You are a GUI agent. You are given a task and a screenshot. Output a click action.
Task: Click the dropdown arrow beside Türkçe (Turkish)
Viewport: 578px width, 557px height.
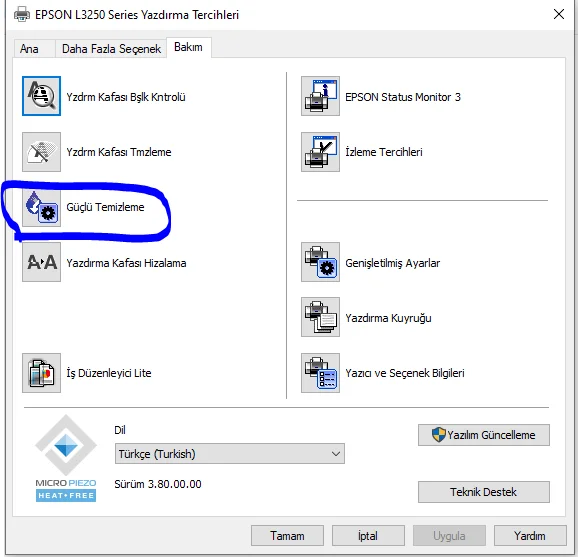pos(335,454)
